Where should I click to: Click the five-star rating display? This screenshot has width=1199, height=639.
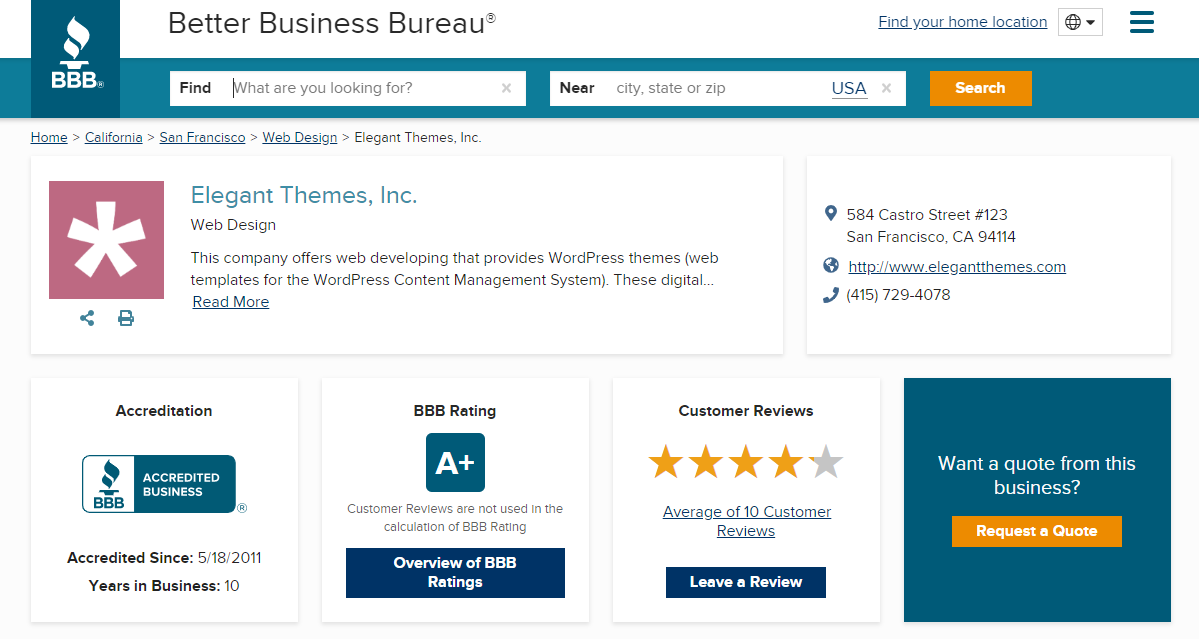click(x=746, y=462)
